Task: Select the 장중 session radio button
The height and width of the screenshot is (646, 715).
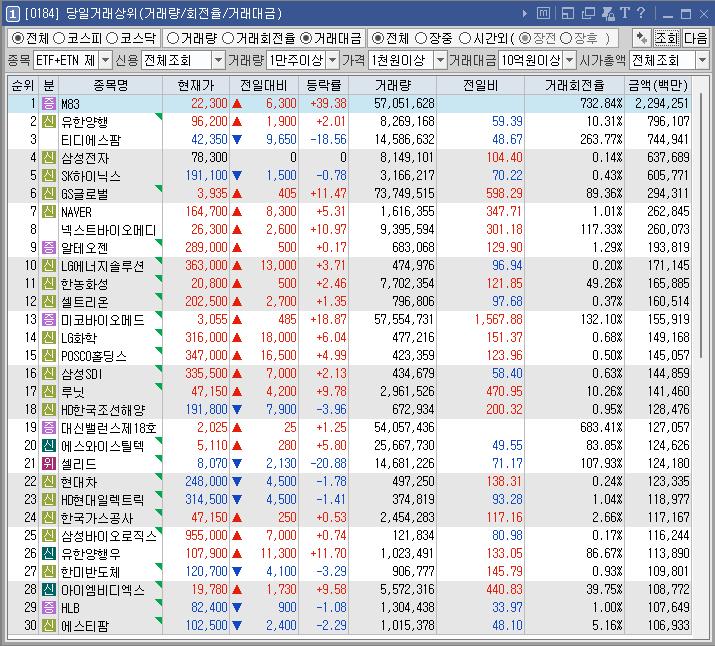Action: [x=421, y=38]
